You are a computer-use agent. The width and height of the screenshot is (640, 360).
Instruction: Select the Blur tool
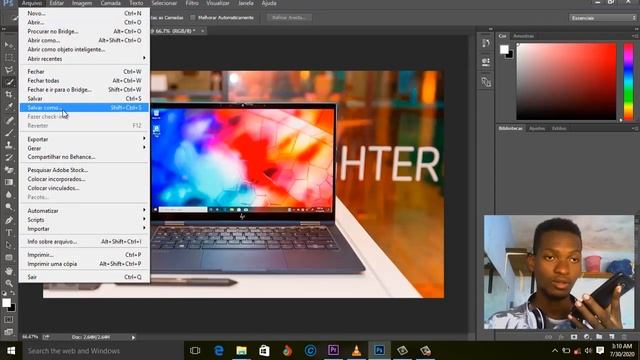9,195
